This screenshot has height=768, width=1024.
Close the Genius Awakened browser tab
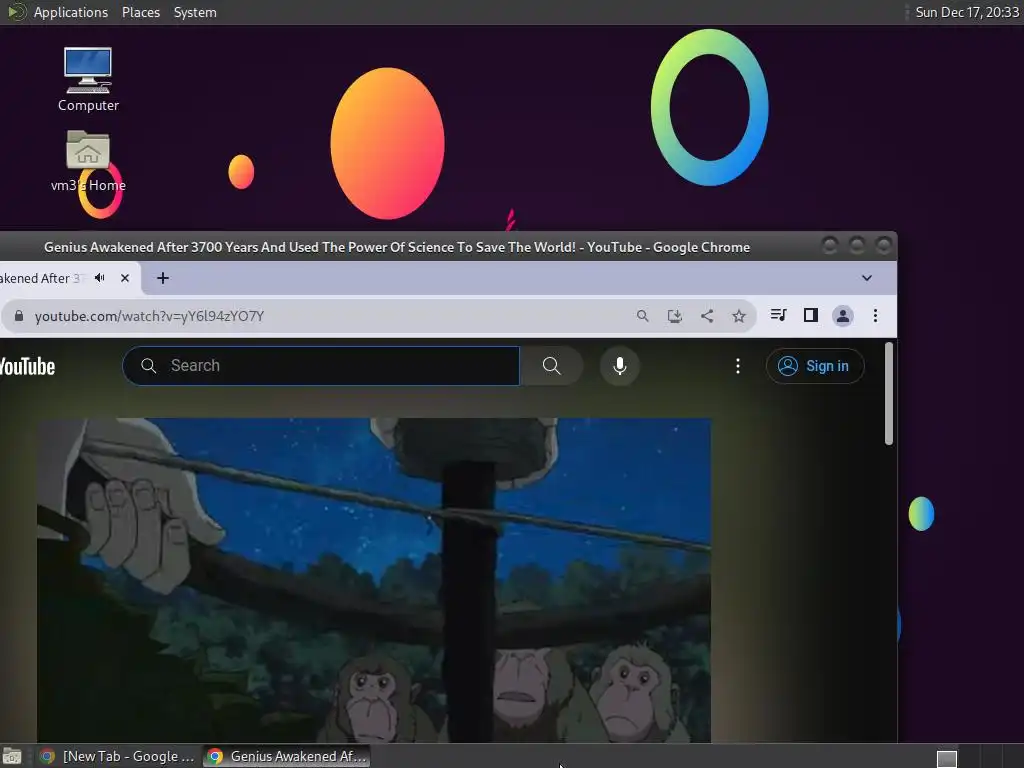pos(125,278)
